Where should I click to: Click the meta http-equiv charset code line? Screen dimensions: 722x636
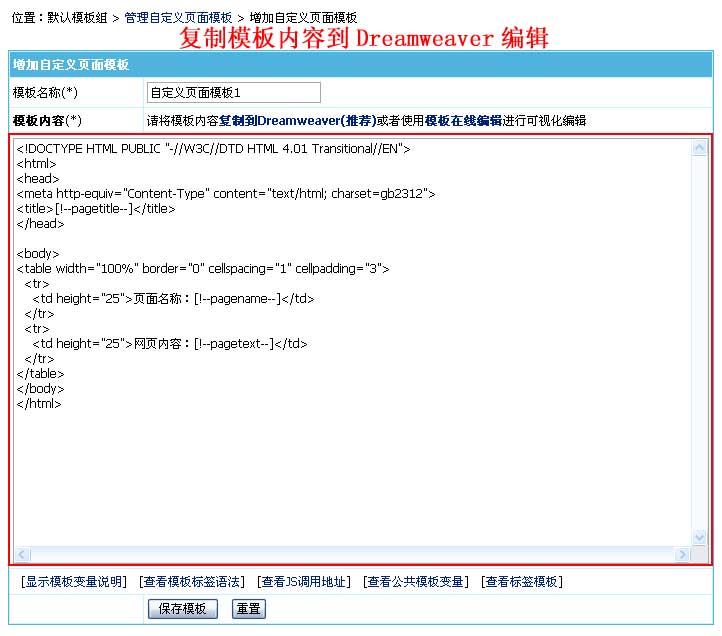226,193
